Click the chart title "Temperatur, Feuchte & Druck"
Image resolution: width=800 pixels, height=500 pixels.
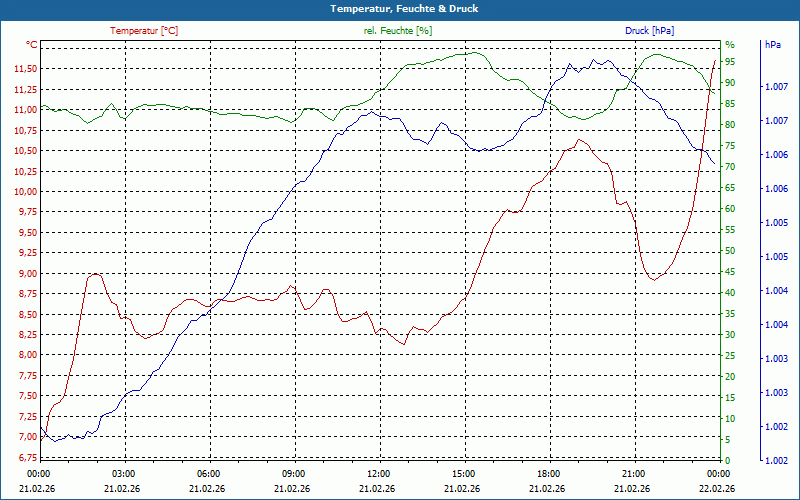tap(404, 9)
